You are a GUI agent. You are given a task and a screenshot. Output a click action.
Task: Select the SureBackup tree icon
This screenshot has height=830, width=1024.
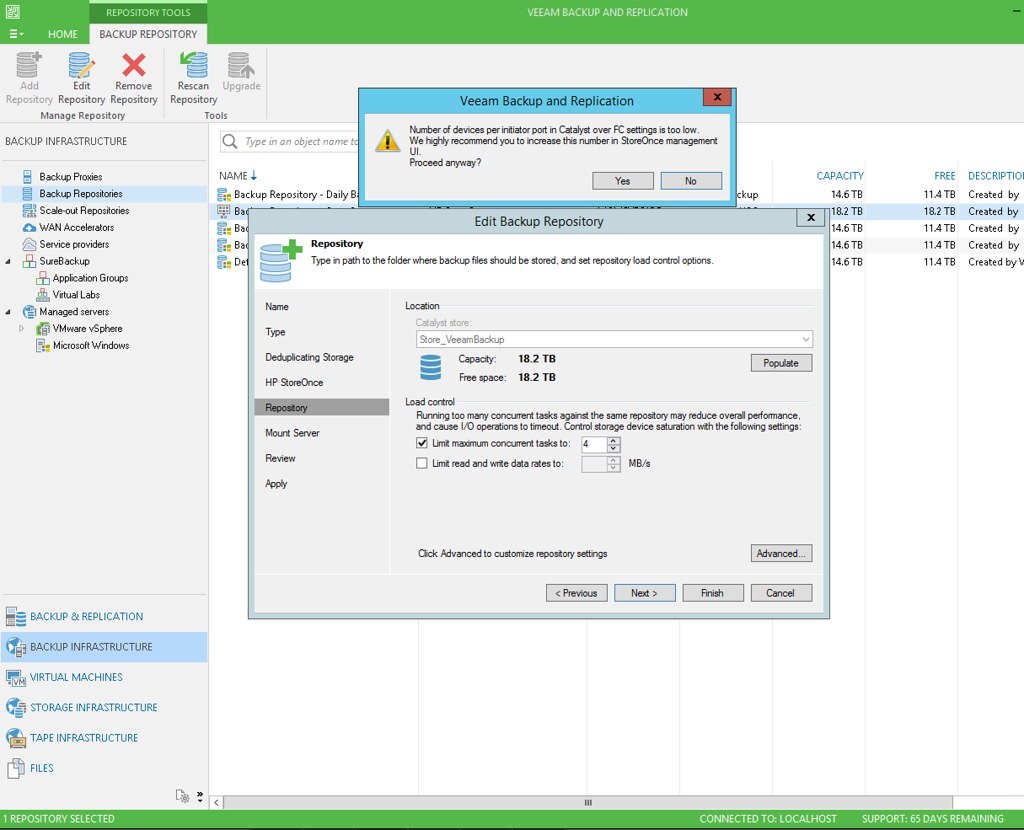tap(29, 261)
